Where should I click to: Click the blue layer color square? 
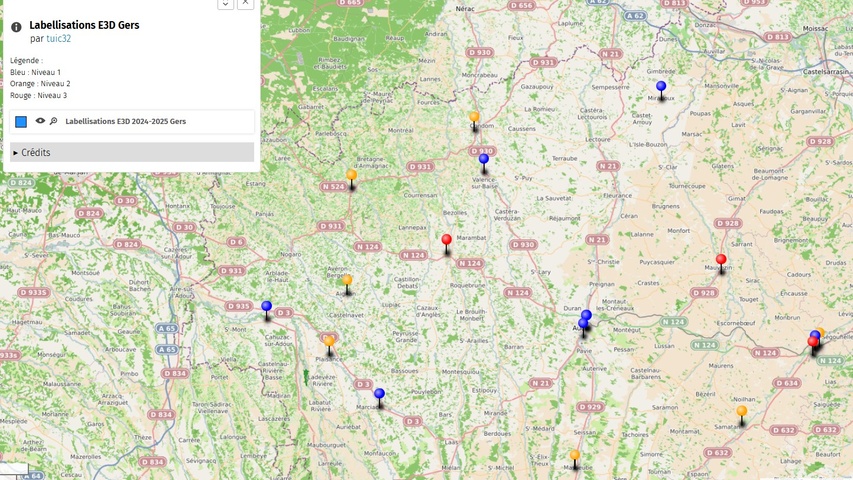tap(21, 121)
